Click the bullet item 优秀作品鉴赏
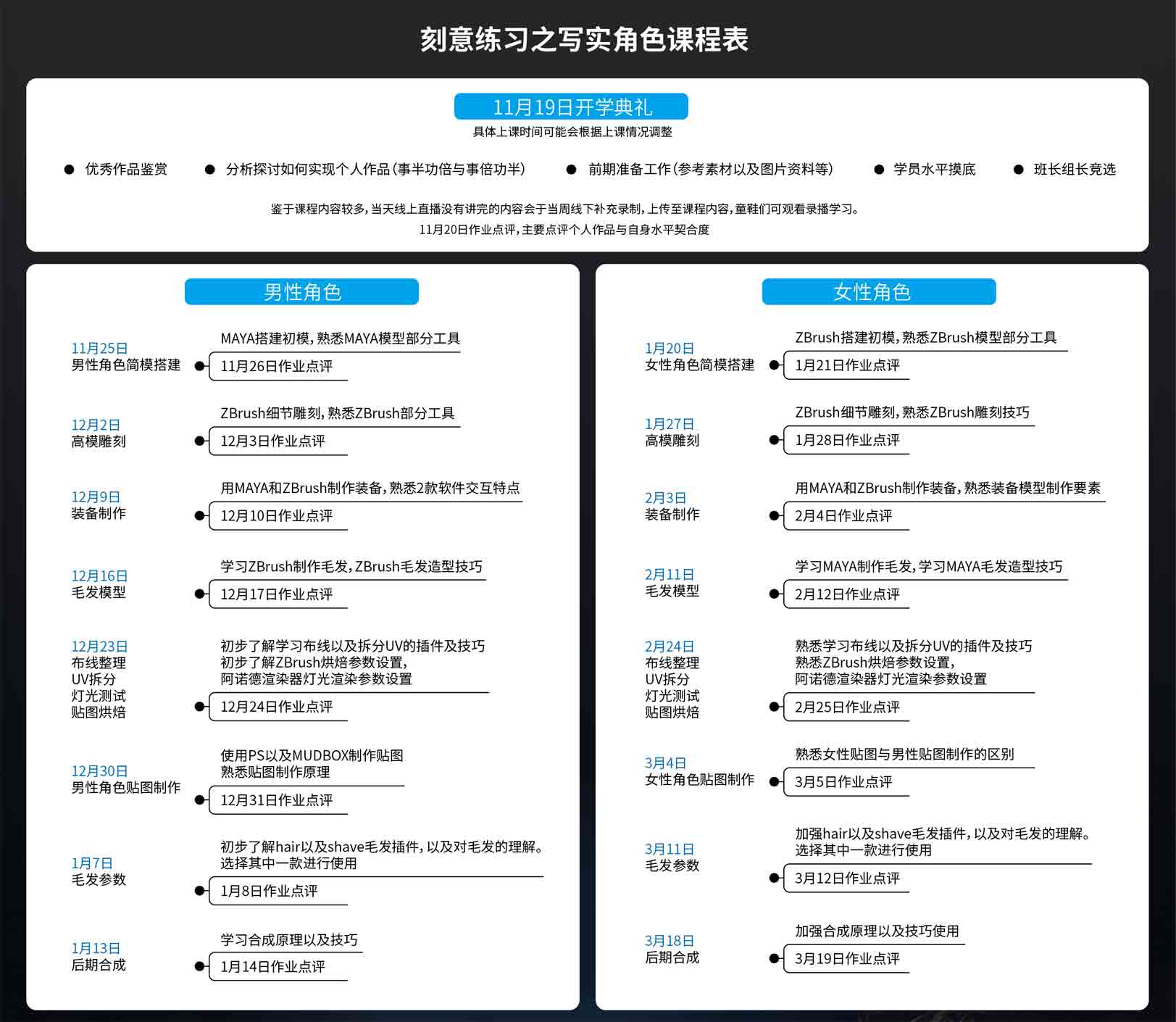The width and height of the screenshot is (1176, 1022). click(x=126, y=169)
